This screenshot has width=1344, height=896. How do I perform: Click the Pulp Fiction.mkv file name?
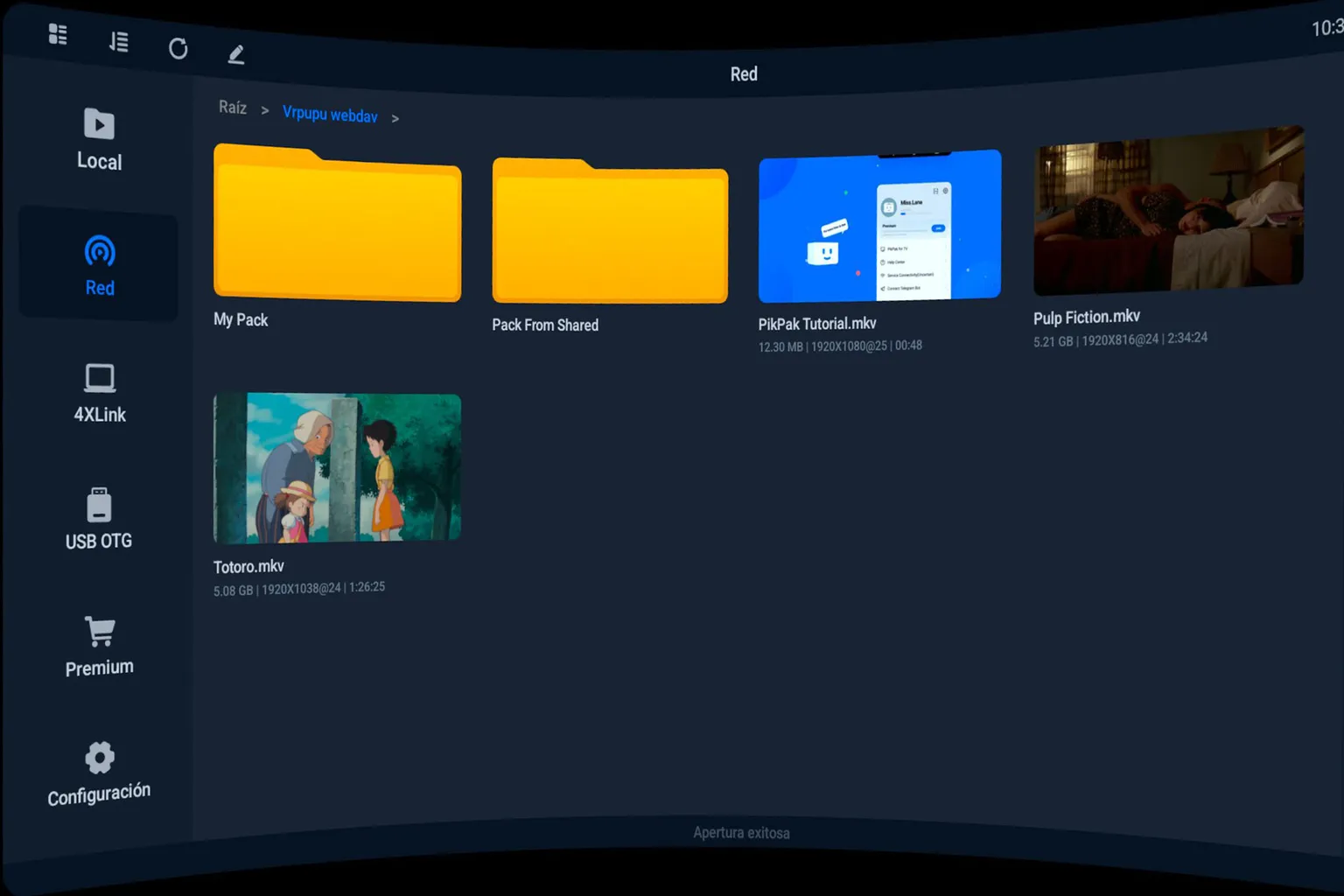[x=1087, y=317]
